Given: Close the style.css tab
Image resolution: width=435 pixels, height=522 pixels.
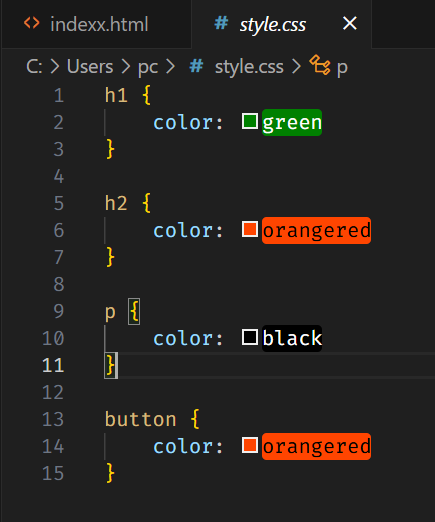Looking at the screenshot, I should tap(350, 24).
